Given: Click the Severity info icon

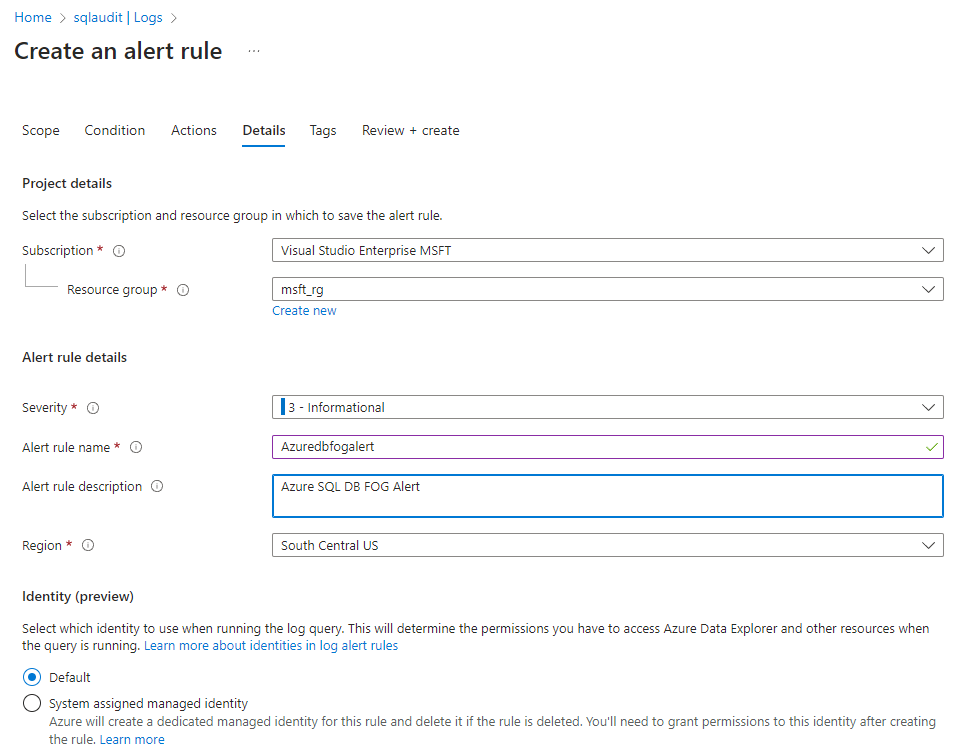Looking at the screenshot, I should pos(93,408).
